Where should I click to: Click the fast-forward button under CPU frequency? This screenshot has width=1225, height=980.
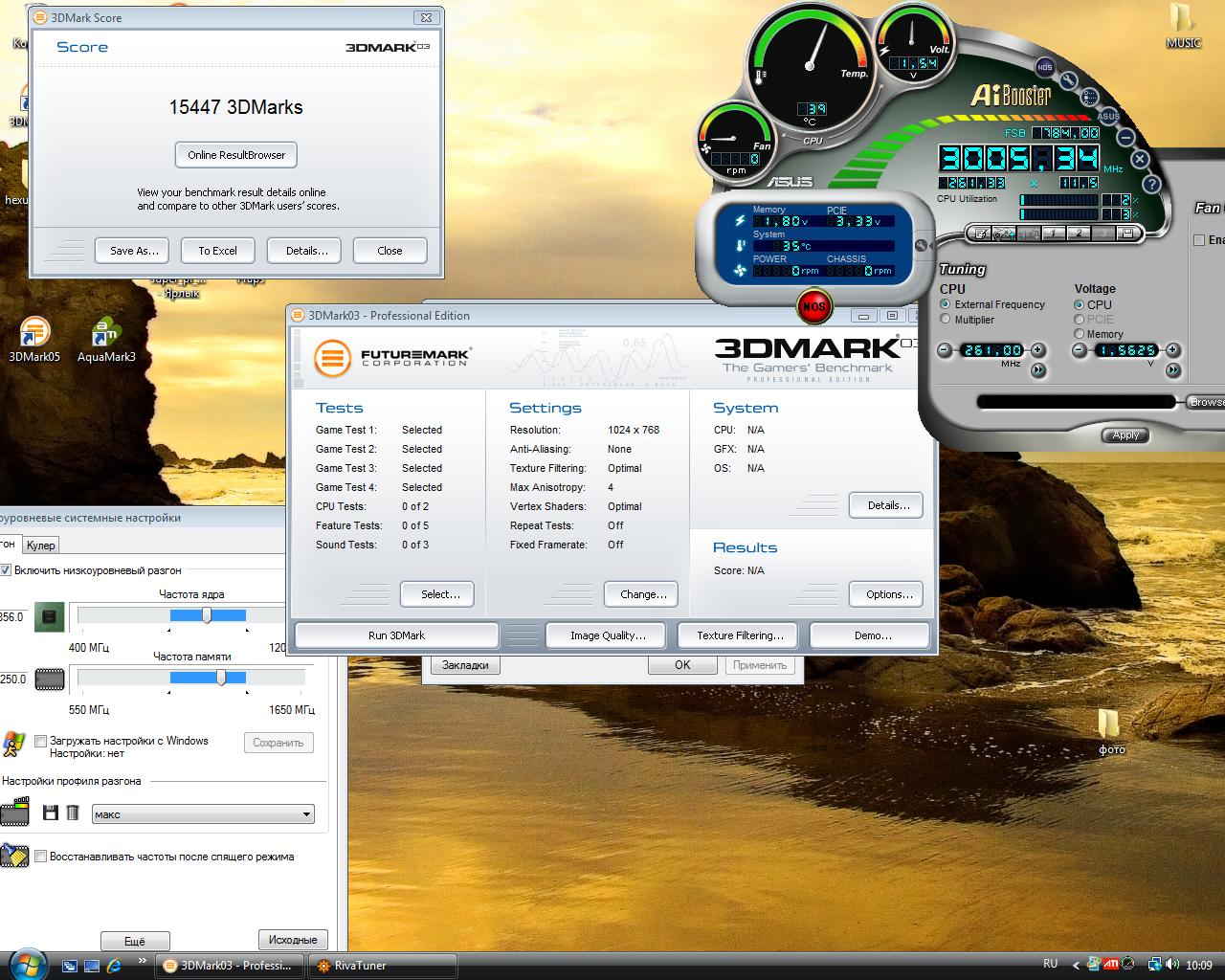pyautogui.click(x=1037, y=369)
